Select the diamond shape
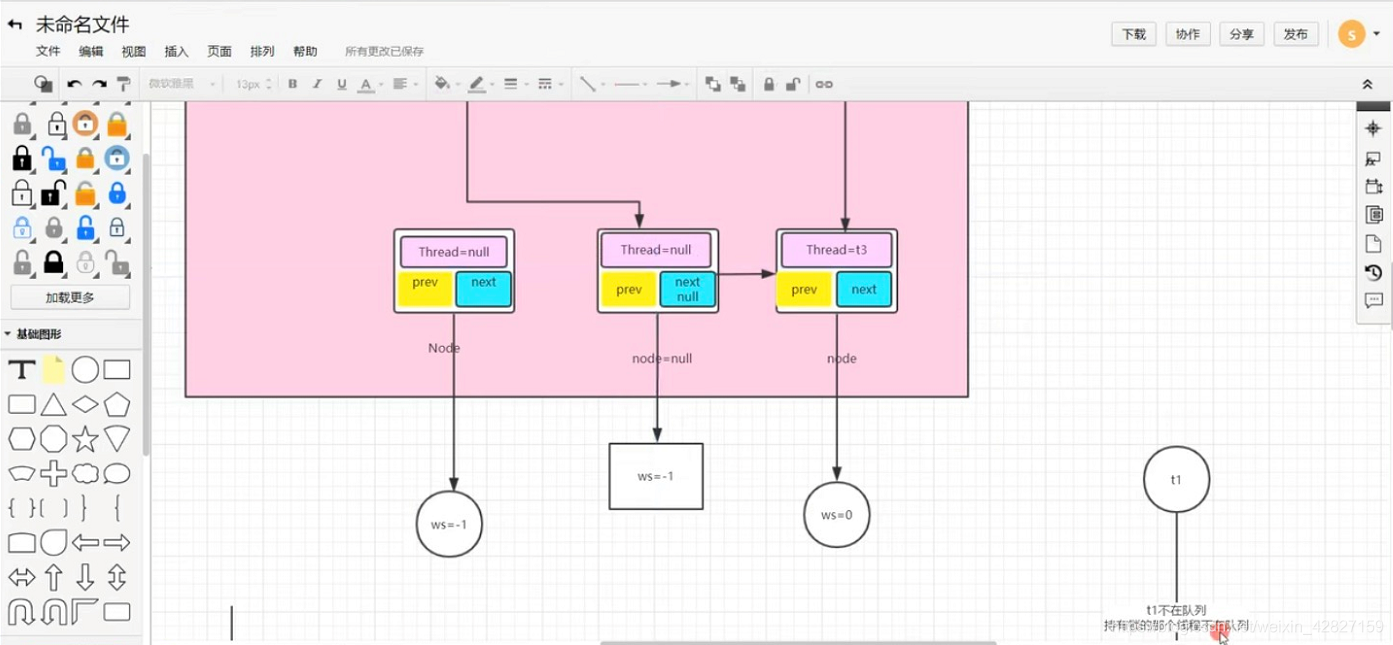The width and height of the screenshot is (1393, 645). 85,405
